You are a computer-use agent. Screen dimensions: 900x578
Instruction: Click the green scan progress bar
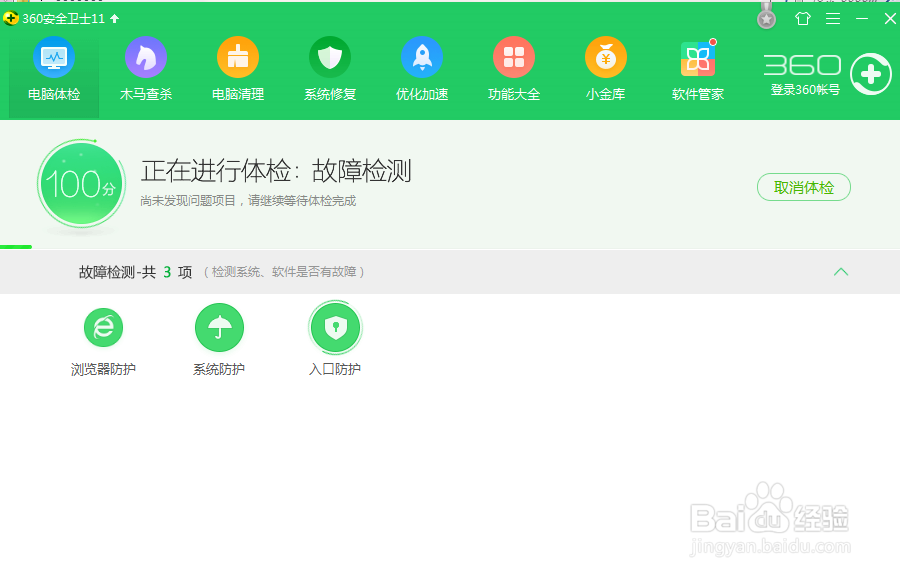[16, 247]
